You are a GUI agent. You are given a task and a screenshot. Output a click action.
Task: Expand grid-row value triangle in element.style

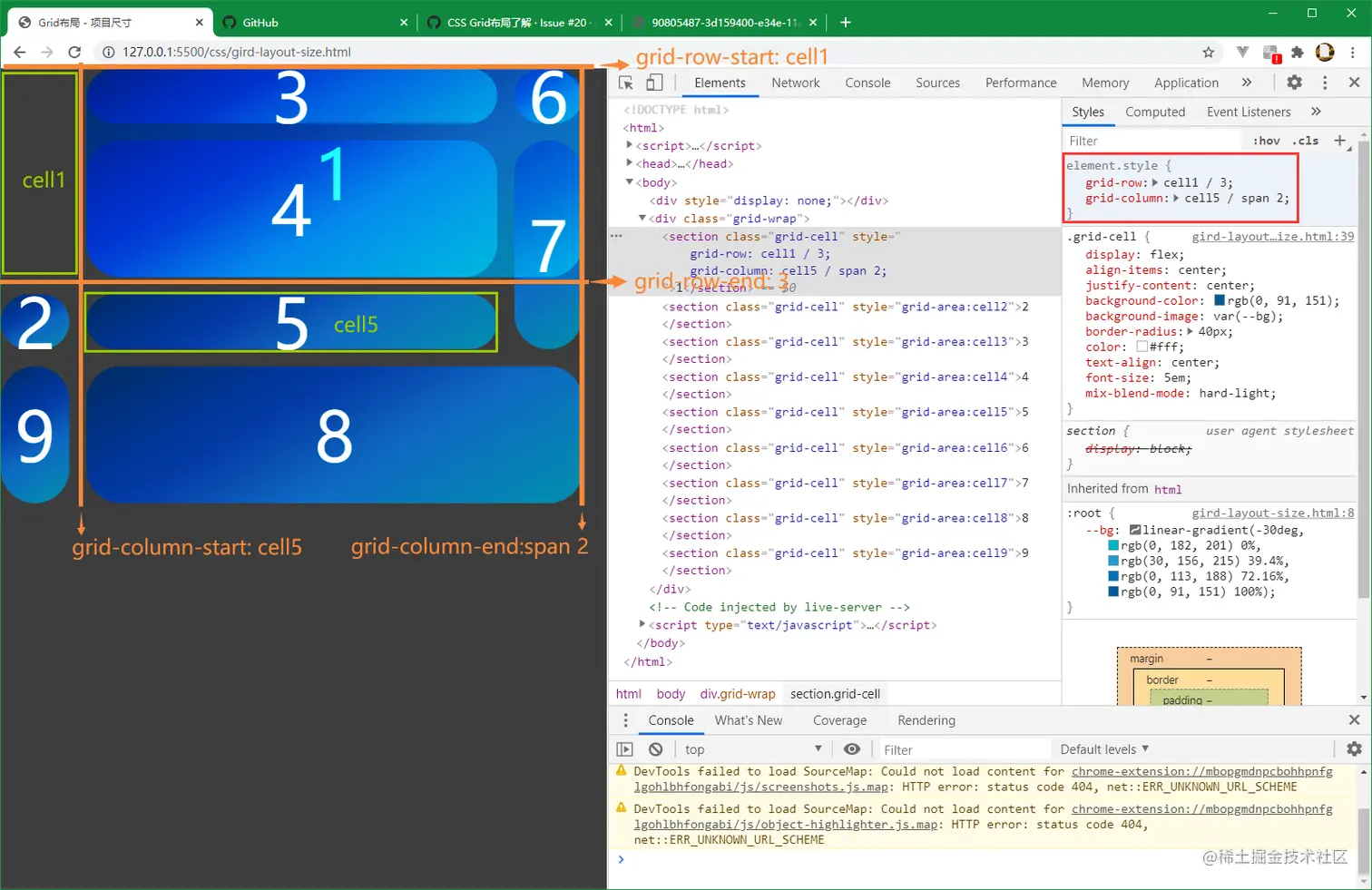[1155, 182]
